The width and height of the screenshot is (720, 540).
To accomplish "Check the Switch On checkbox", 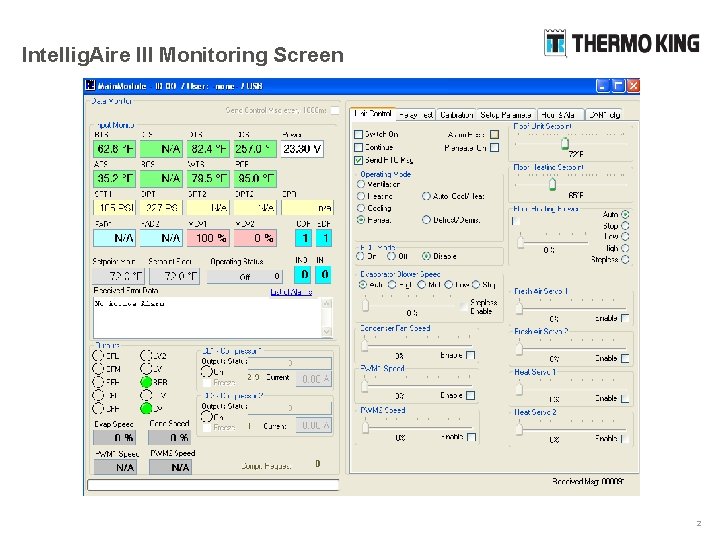I will tap(359, 134).
